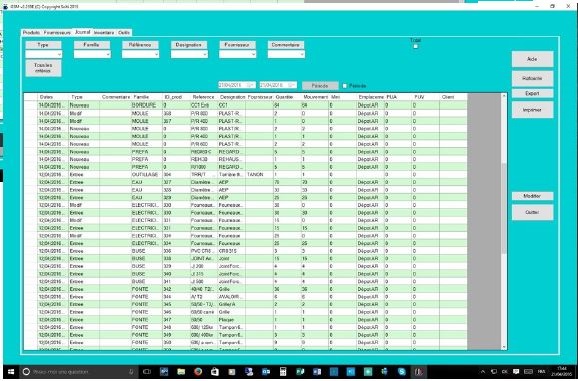Click the Quitter button
Image resolution: width=578 pixels, height=381 pixels.
(532, 212)
